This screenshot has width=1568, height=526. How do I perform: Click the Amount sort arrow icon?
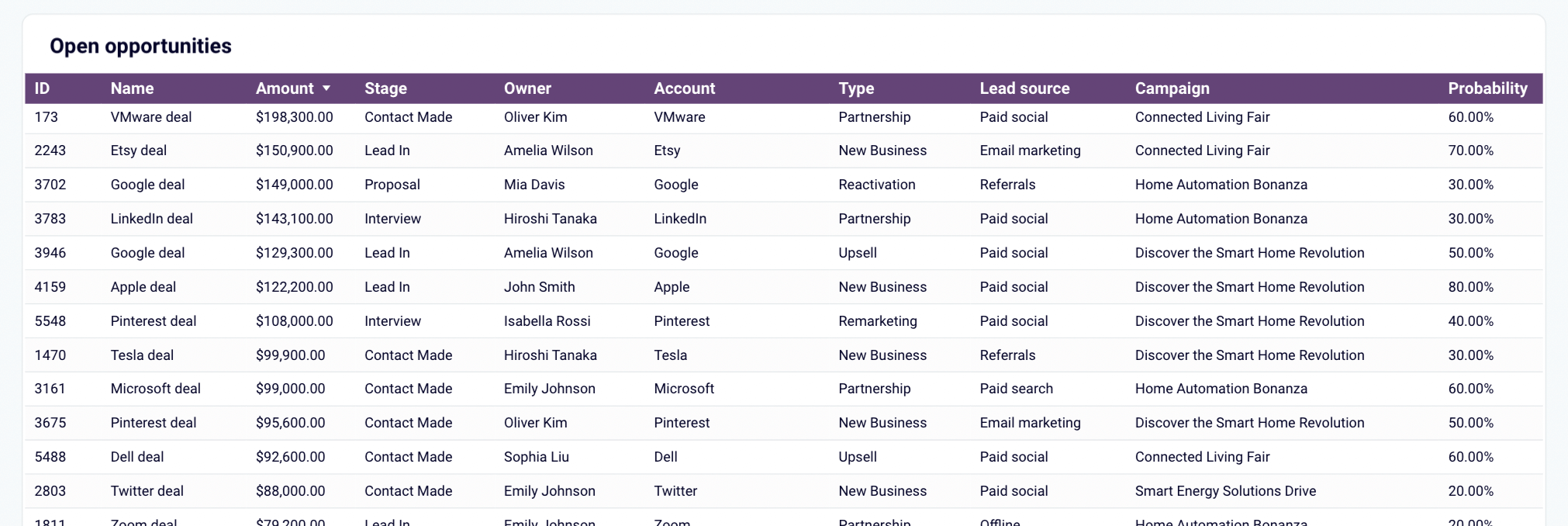tap(326, 88)
